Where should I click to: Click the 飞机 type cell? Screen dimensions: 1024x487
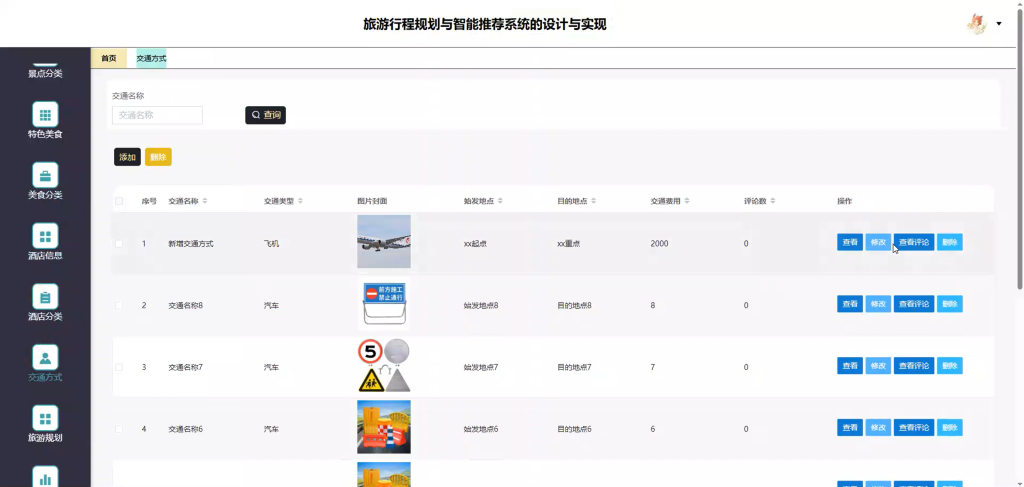(271, 244)
